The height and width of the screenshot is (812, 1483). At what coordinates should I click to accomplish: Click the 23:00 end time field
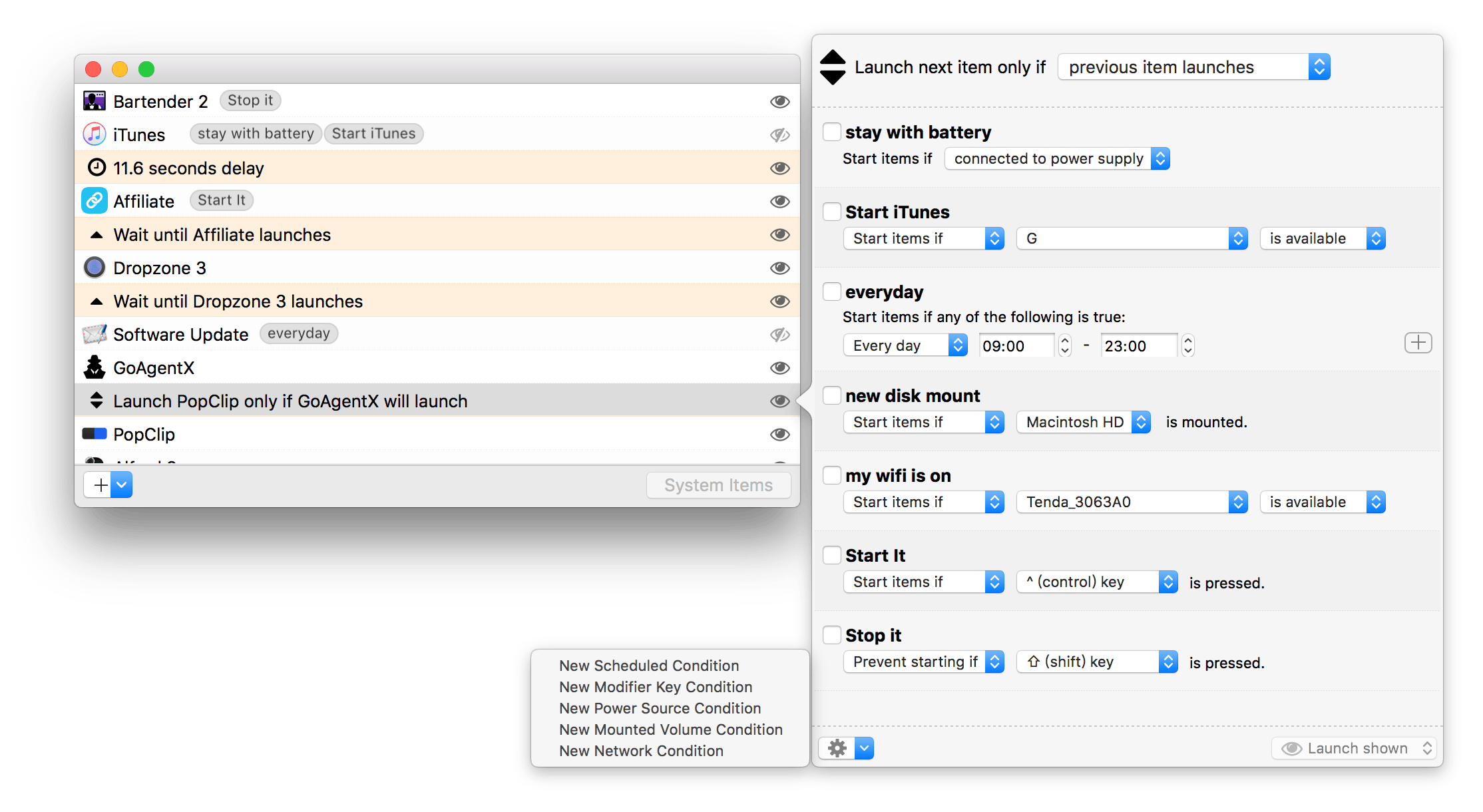1138,346
